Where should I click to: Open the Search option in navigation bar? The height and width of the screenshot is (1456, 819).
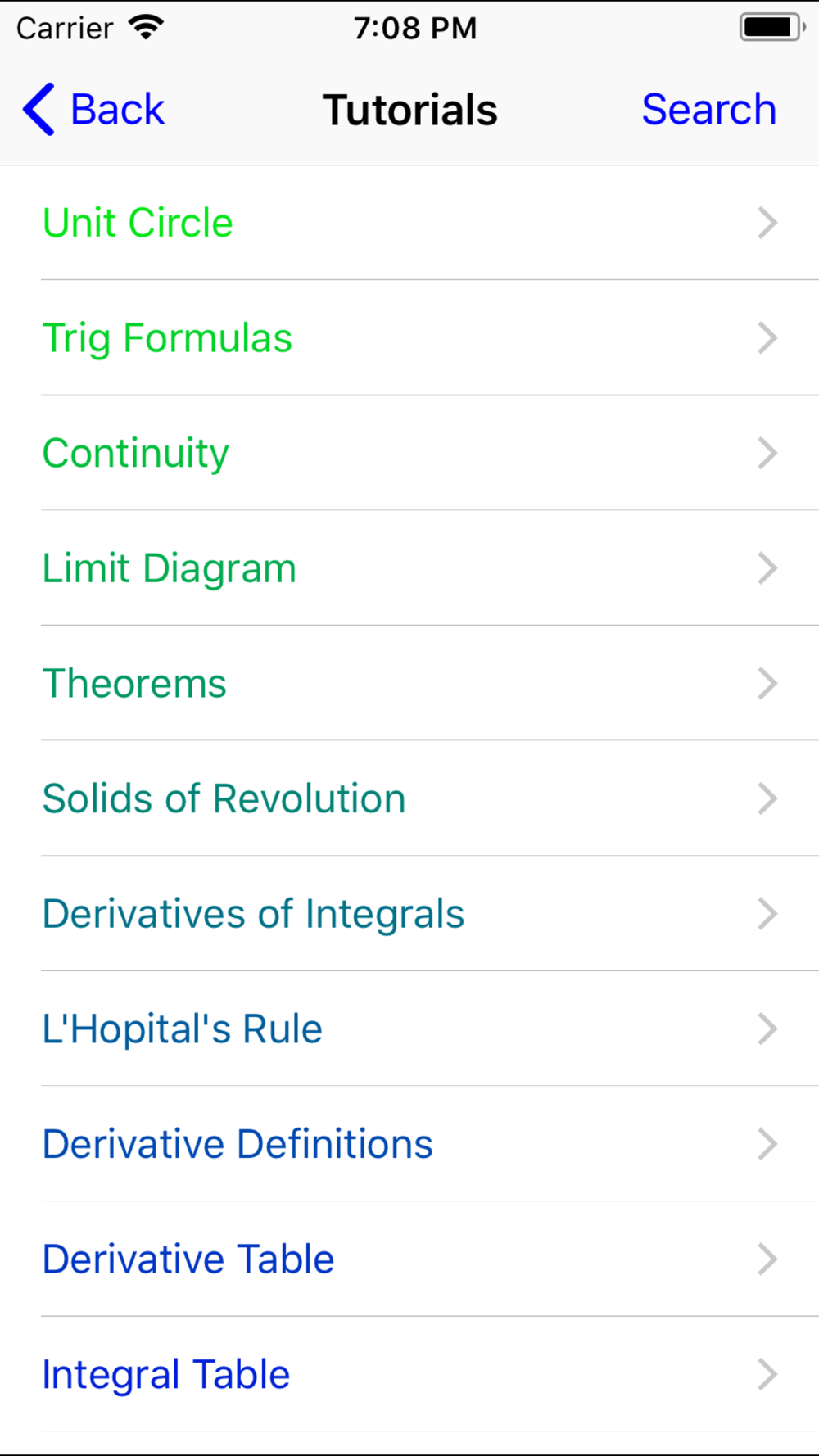(x=708, y=109)
